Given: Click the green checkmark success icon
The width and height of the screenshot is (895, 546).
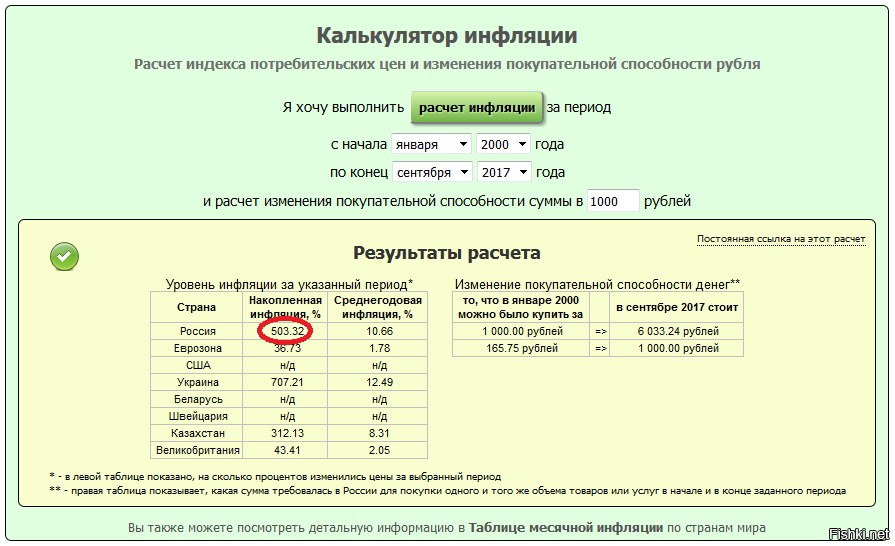Looking at the screenshot, I should coord(64,257).
